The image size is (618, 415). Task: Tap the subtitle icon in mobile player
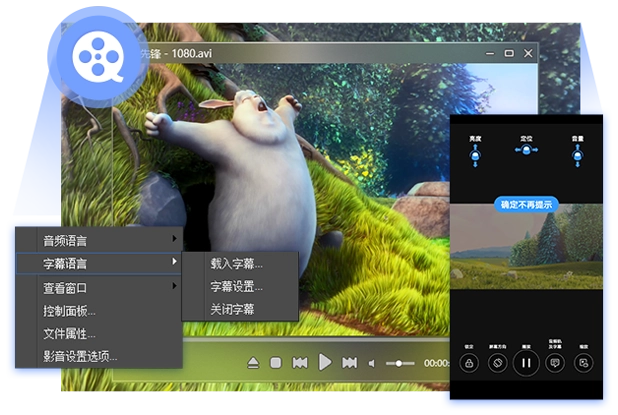pos(555,363)
